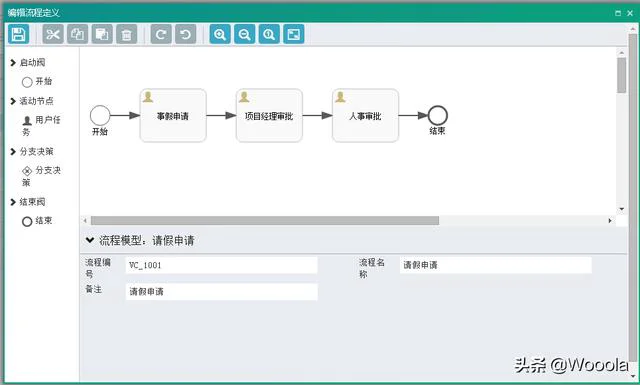Click the canvas vertical scrollbar thumb

[x=622, y=76]
